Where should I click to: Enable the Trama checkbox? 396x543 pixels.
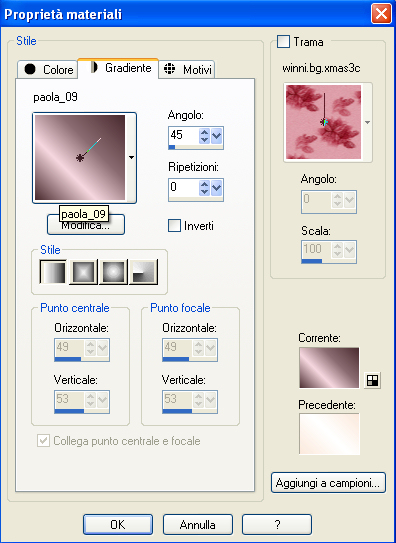click(x=284, y=42)
